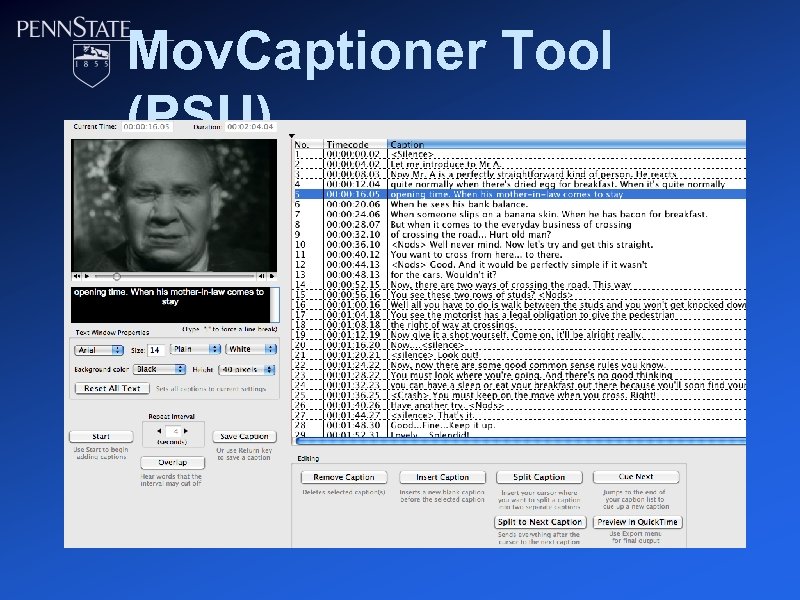Select caption 'the right of way at crossings.'
Viewport: 800px width, 600px height.
tap(453, 325)
